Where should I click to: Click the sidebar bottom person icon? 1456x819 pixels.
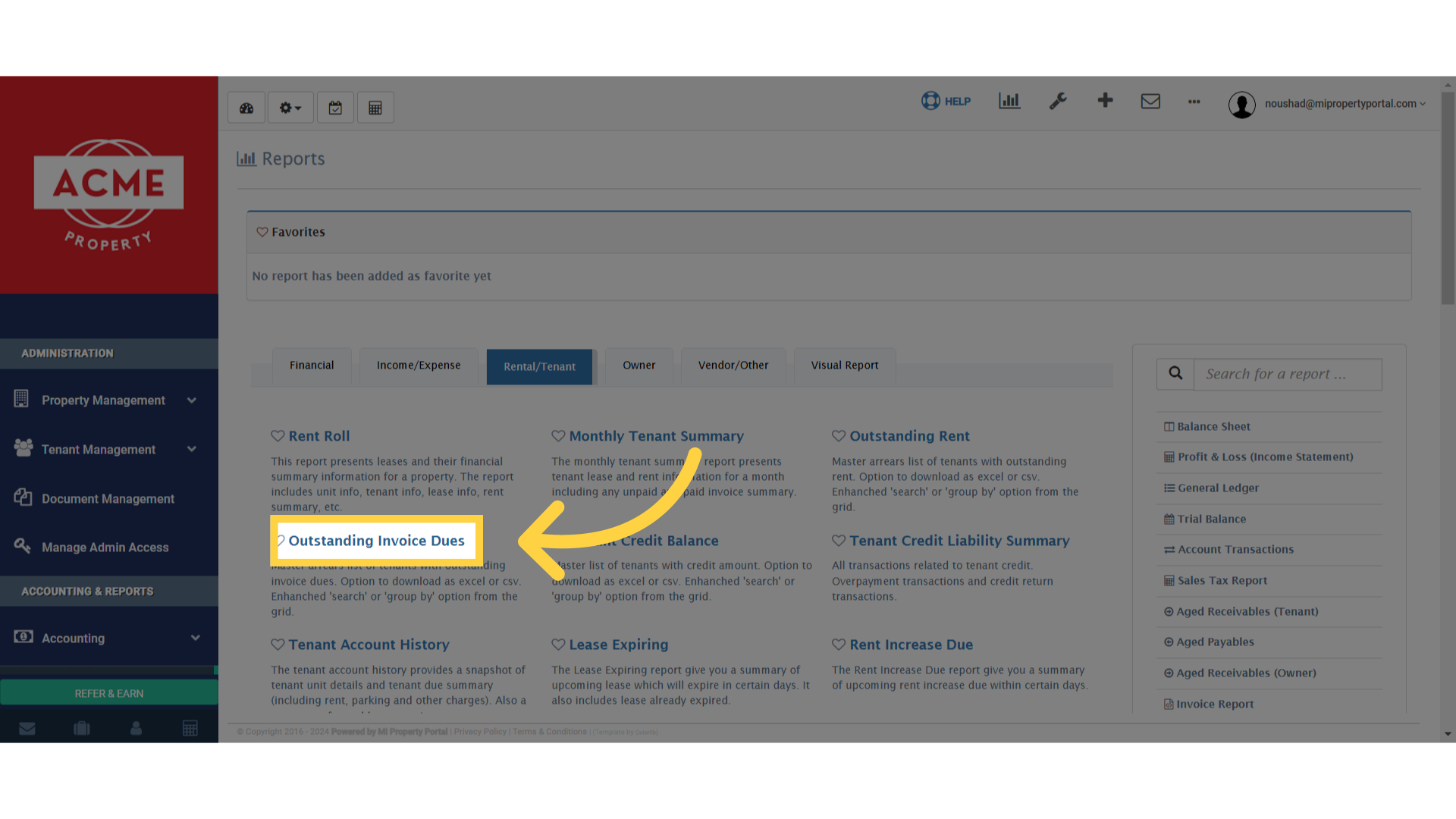coord(136,729)
